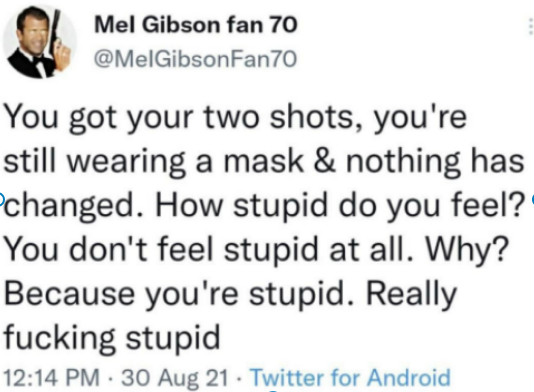
Task: Click the word 'Really' in the tweet
Action: [x=411, y=294]
